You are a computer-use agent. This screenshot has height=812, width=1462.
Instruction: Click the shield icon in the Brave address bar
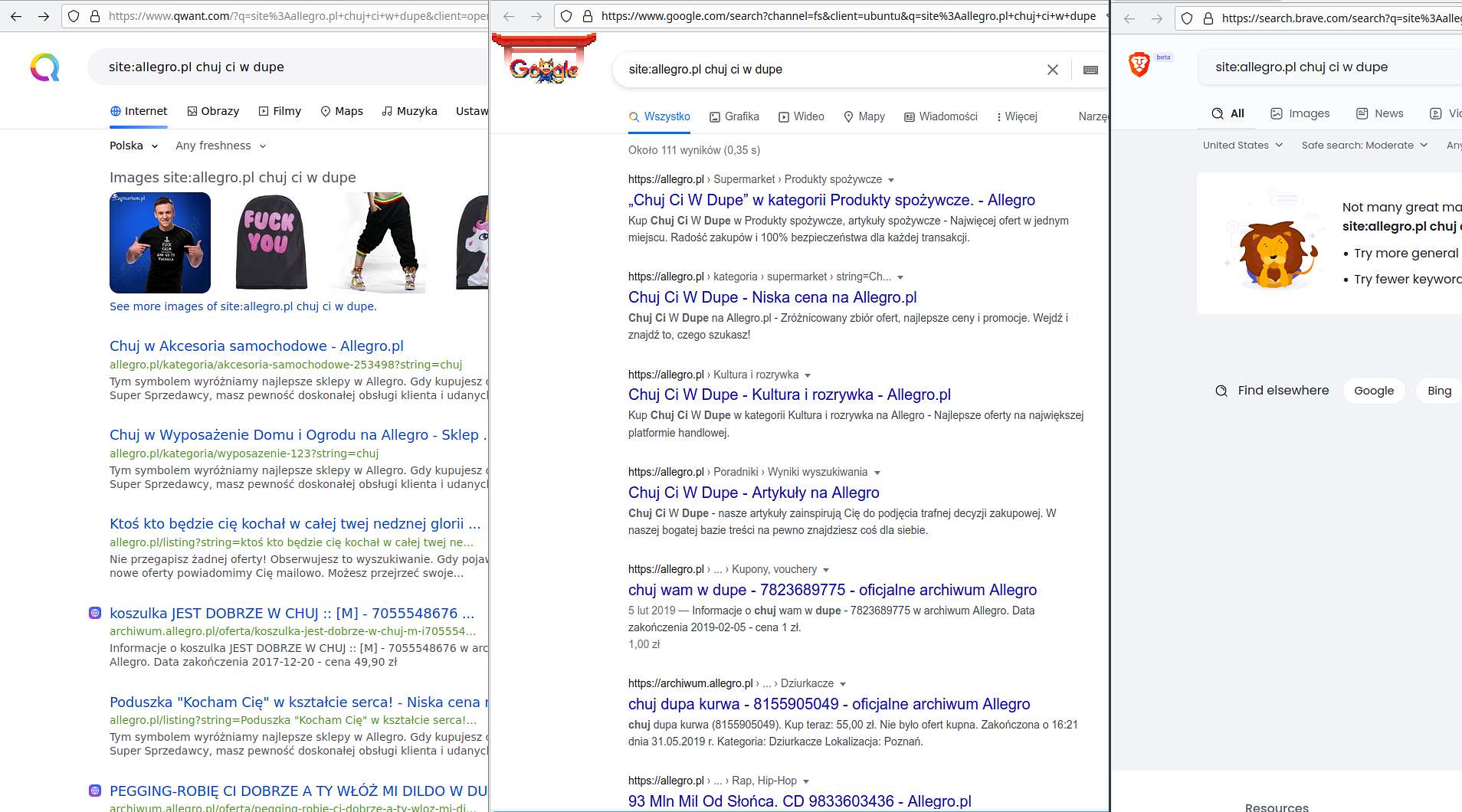[1187, 18]
